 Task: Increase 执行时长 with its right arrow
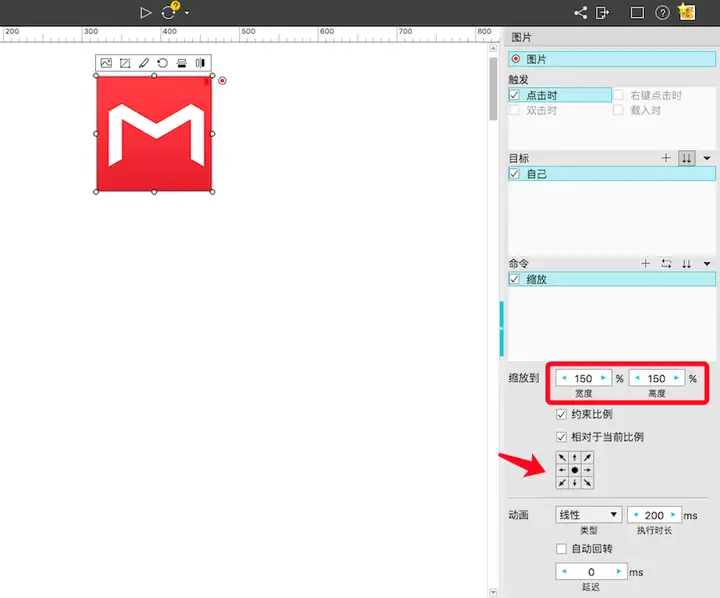click(x=673, y=515)
